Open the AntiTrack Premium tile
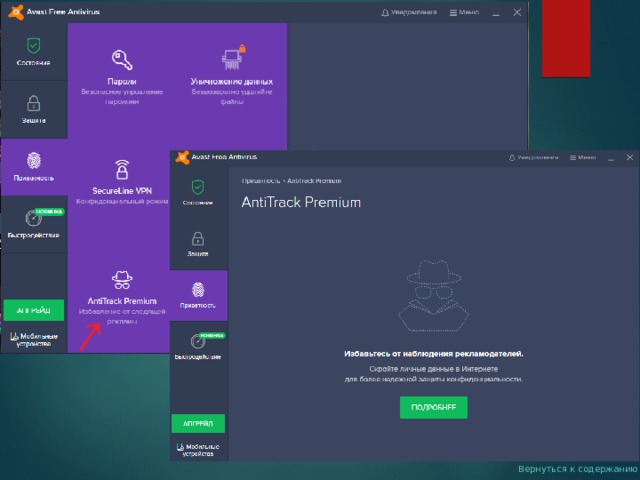Screen dimensions: 640x480 (x=122, y=297)
